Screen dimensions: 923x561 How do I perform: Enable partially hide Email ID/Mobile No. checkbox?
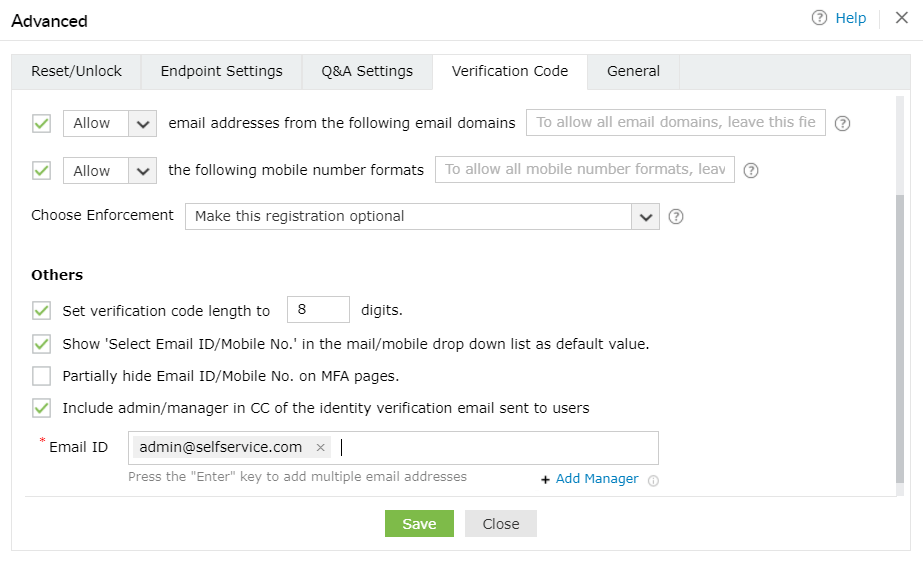42,376
